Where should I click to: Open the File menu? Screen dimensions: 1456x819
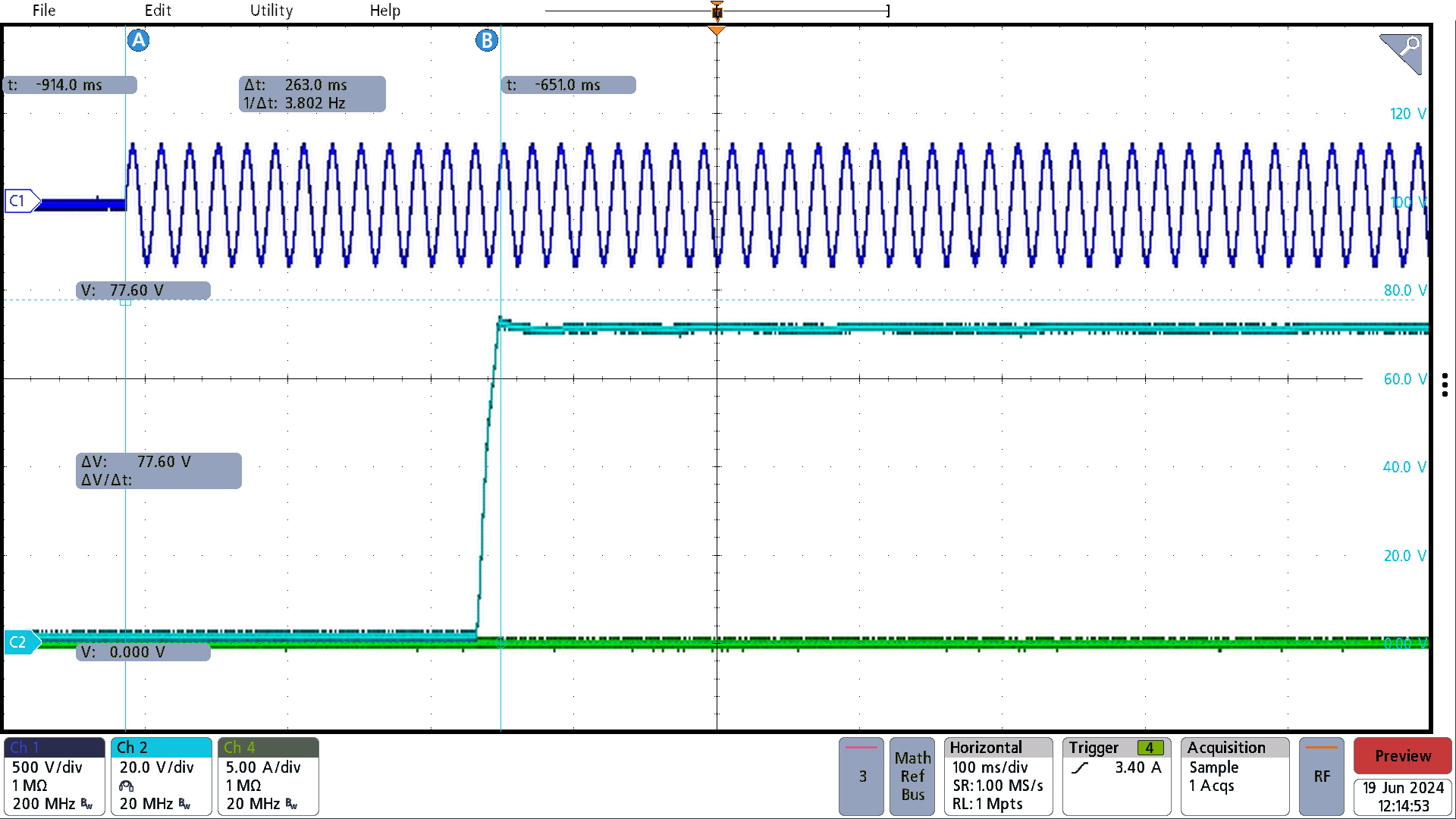(x=44, y=11)
